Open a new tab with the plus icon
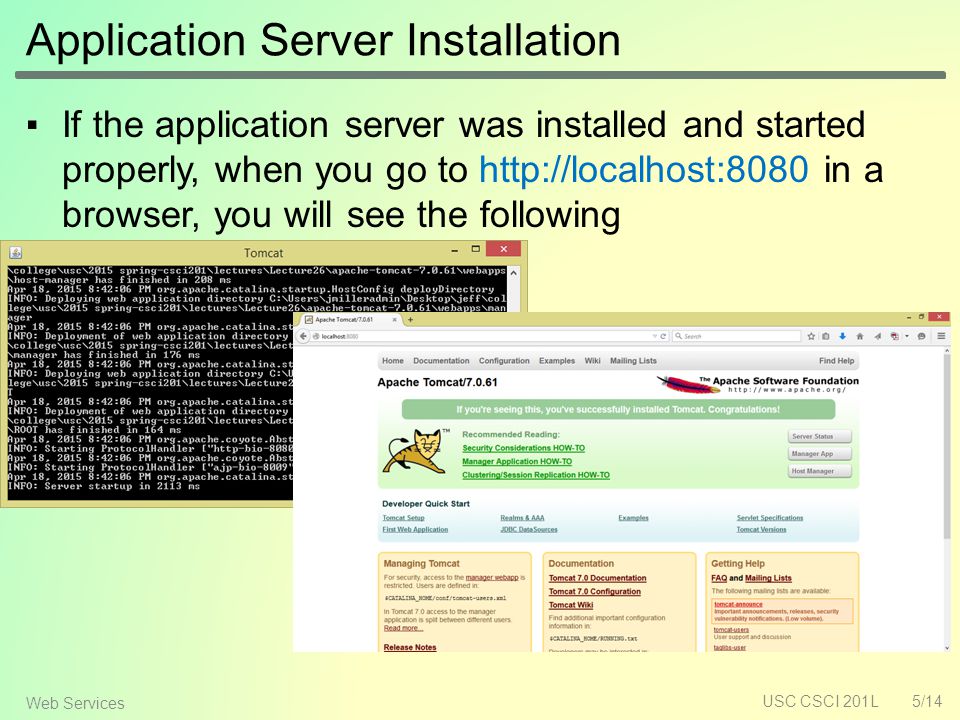Screen dimensions: 960x720 [x=410, y=320]
